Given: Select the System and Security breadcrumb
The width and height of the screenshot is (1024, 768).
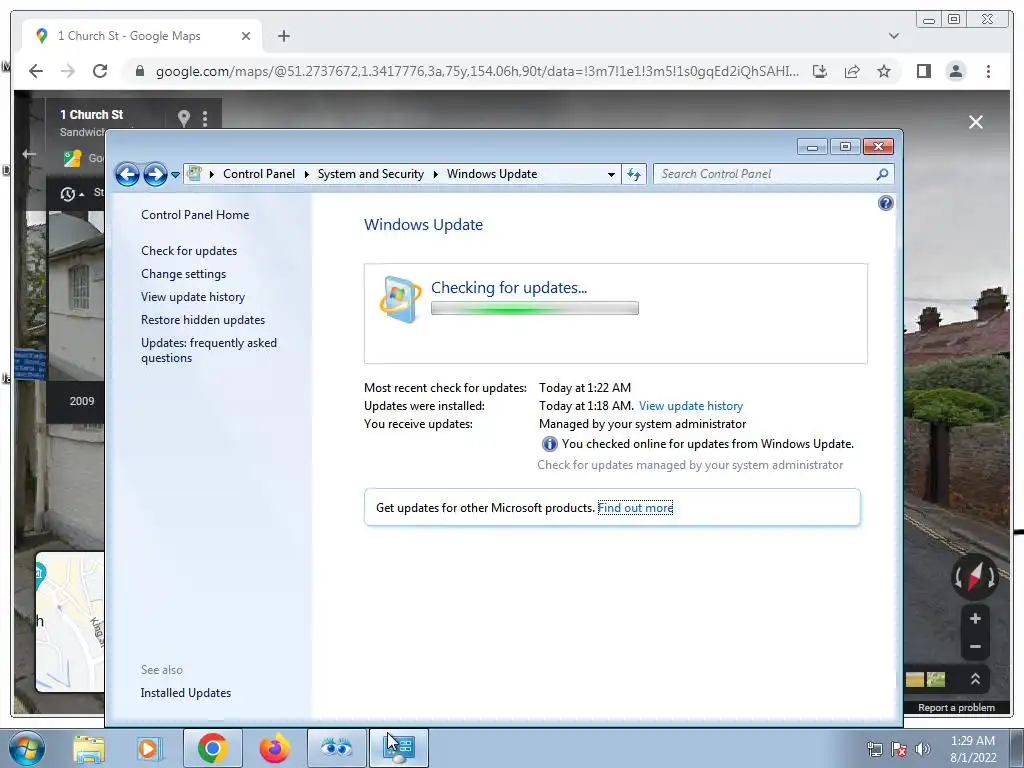Looking at the screenshot, I should pos(370,174).
